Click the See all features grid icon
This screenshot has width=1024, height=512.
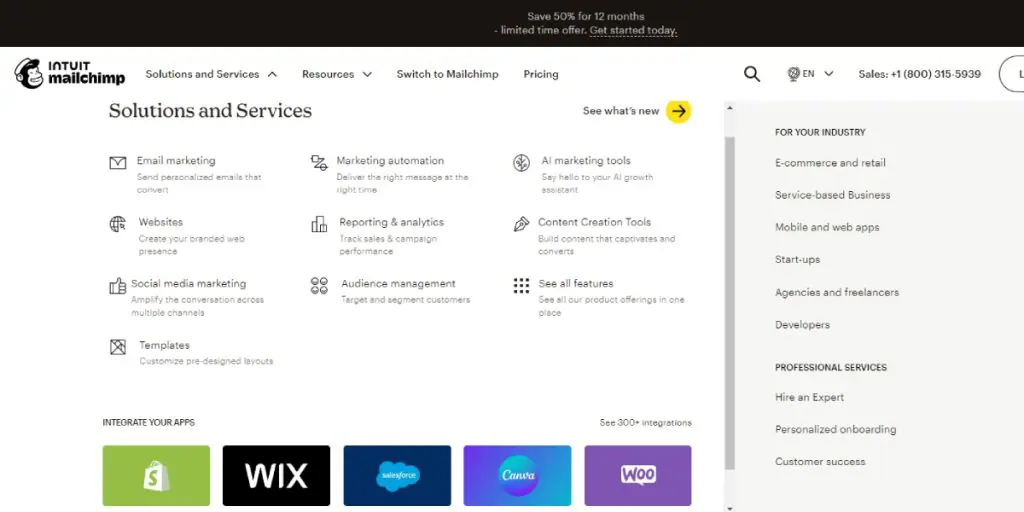[521, 286]
